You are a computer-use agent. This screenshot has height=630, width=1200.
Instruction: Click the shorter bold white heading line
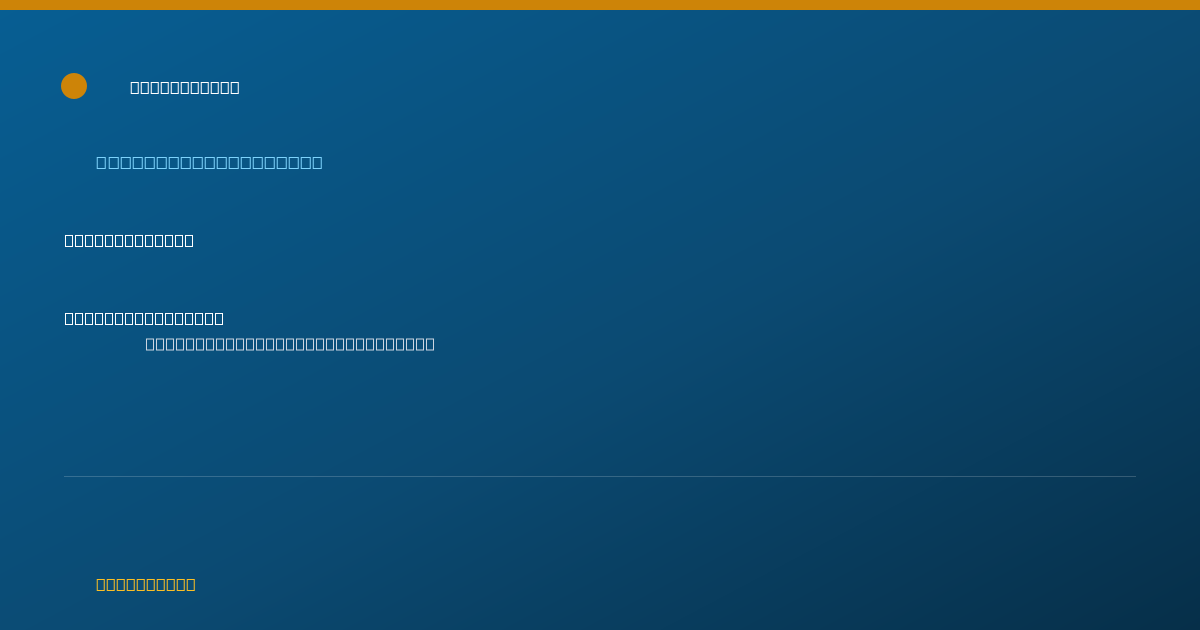pyautogui.click(x=129, y=240)
